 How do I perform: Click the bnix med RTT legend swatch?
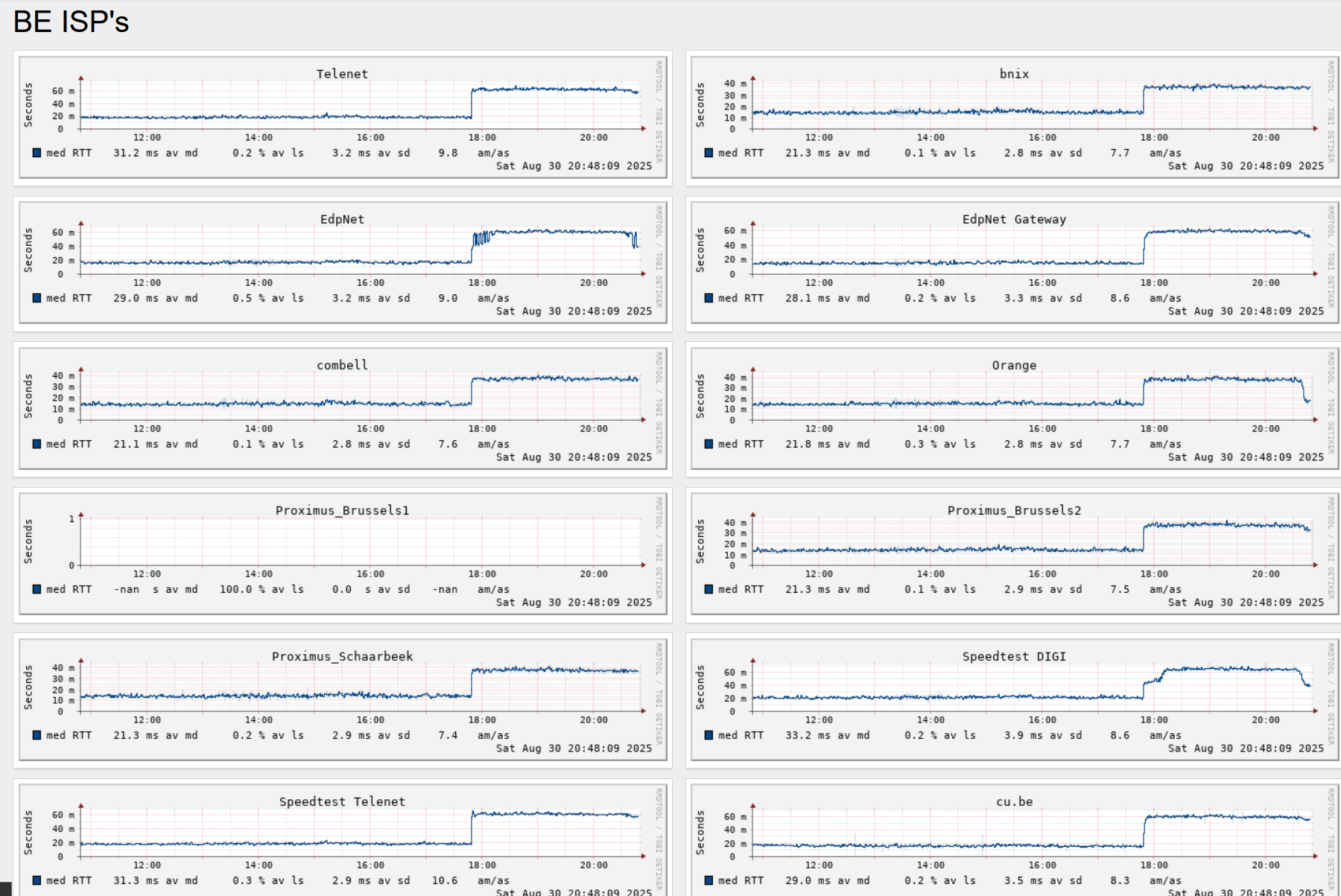708,153
